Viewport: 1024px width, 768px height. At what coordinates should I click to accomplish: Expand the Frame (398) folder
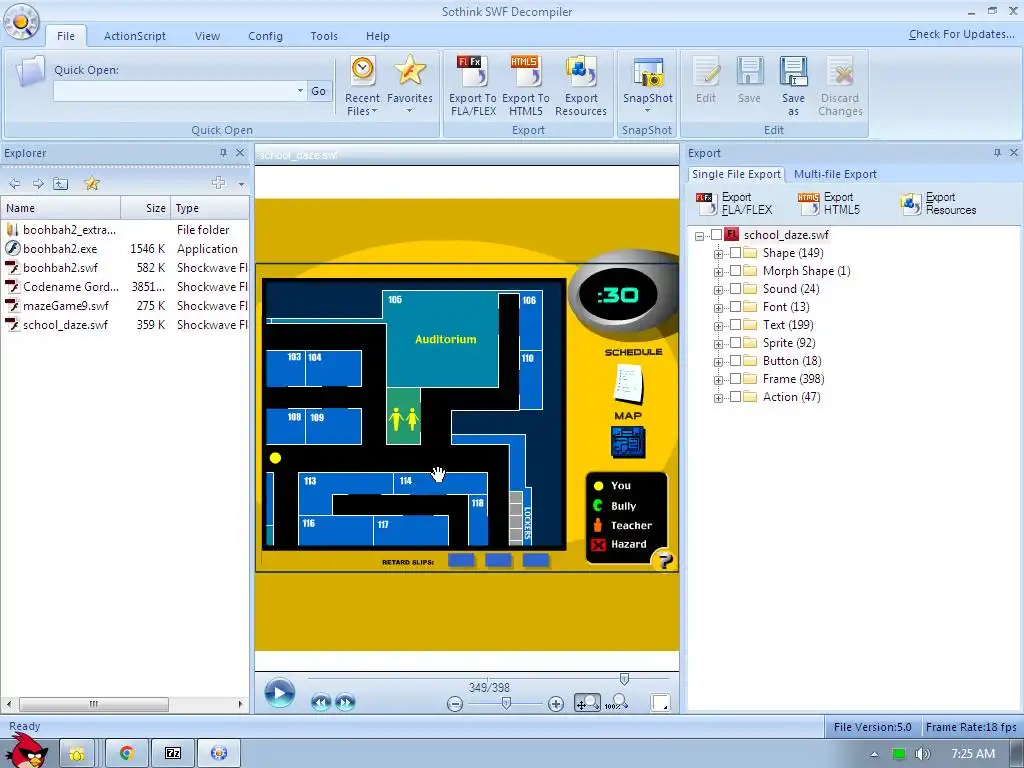pyautogui.click(x=718, y=379)
